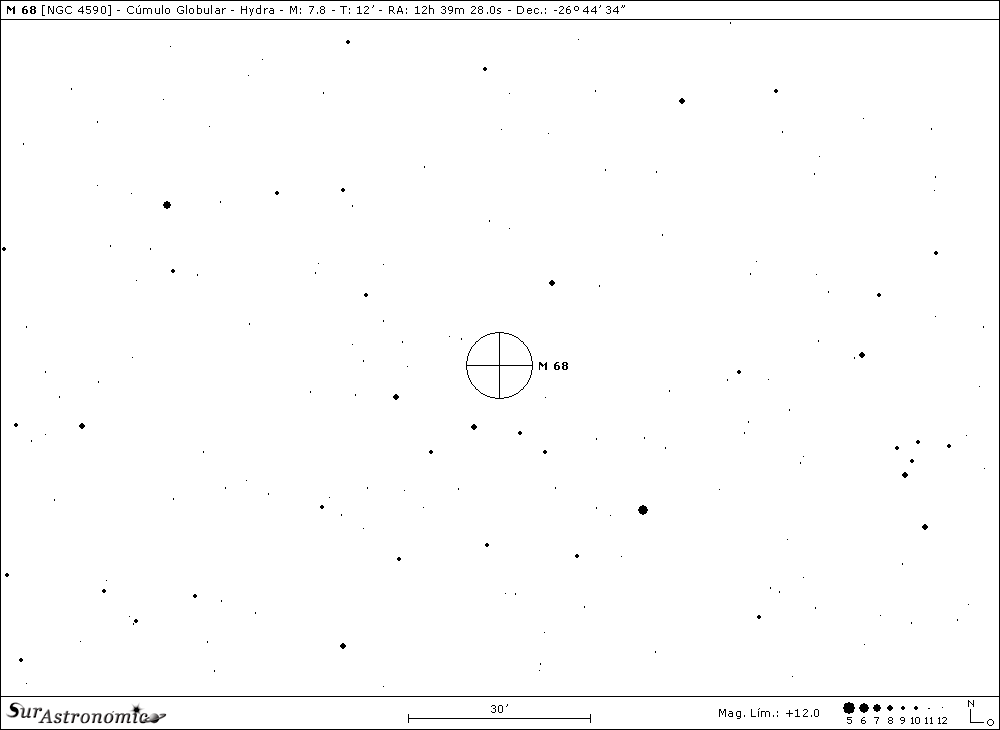Select the magnitude 6 legend dot
The width and height of the screenshot is (1000, 730).
864,707
